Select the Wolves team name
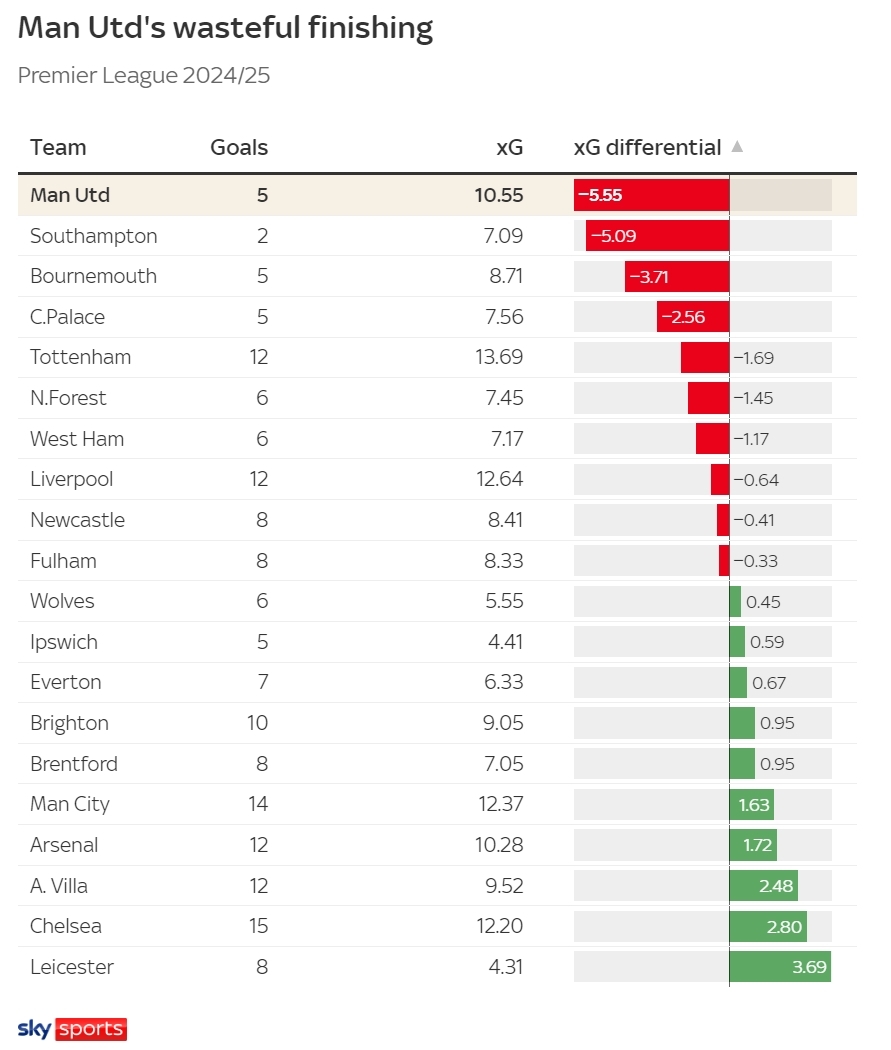The width and height of the screenshot is (891, 1050). pyautogui.click(x=62, y=601)
